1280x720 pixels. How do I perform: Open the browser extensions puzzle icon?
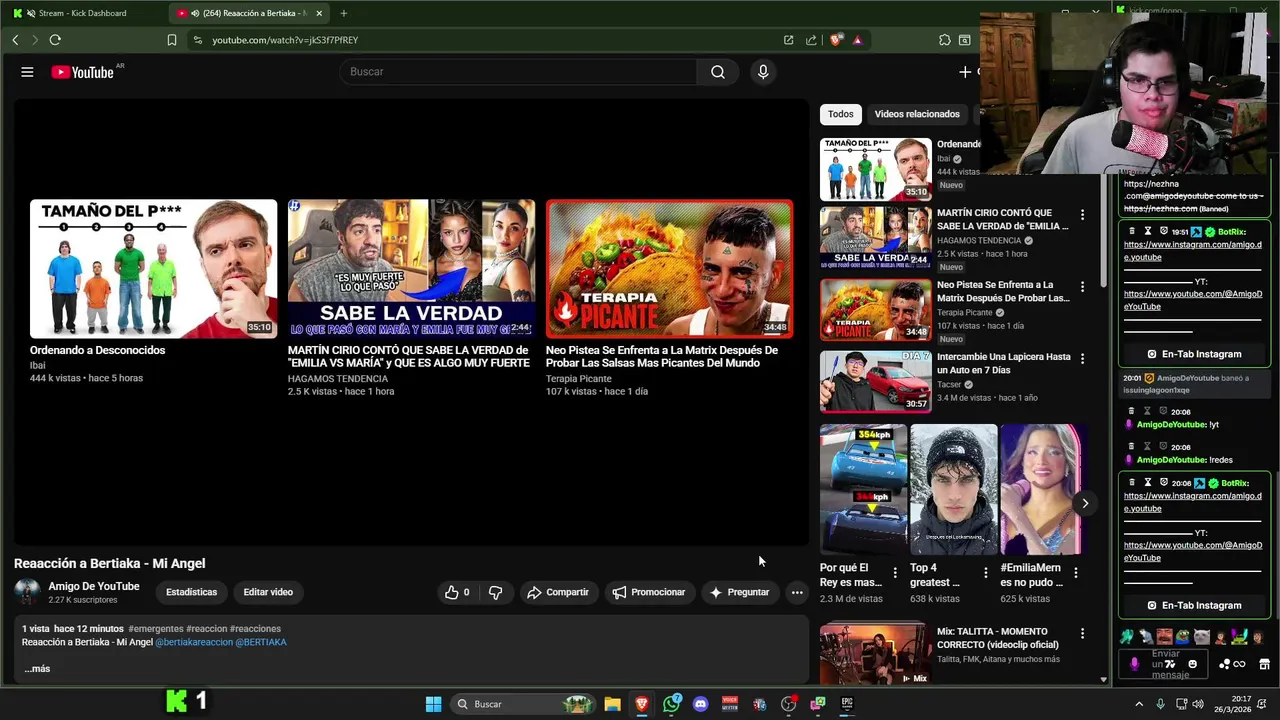coord(944,40)
